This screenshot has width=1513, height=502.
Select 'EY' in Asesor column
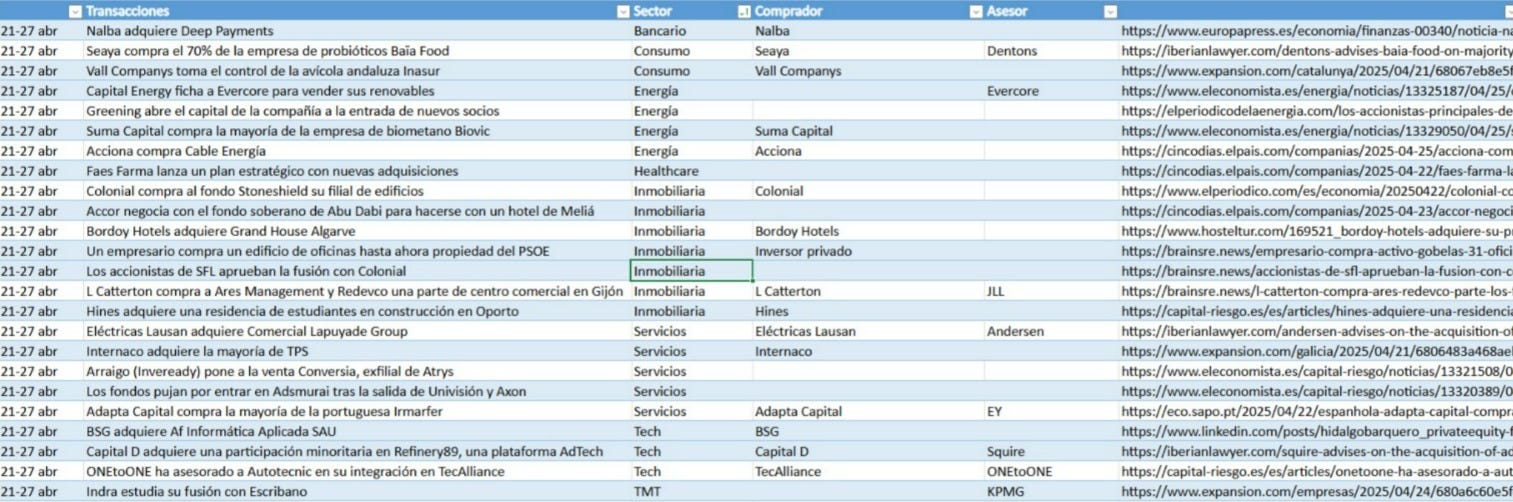(x=1051, y=411)
